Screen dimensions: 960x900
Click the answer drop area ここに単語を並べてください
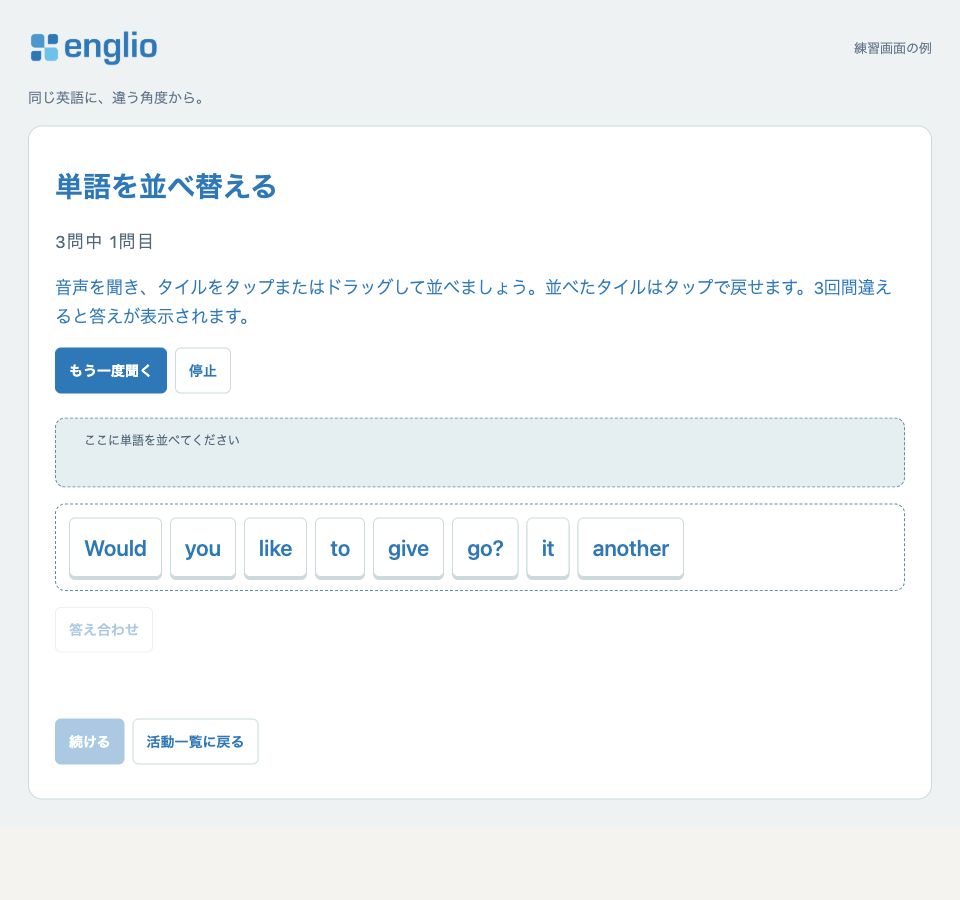tap(480, 452)
